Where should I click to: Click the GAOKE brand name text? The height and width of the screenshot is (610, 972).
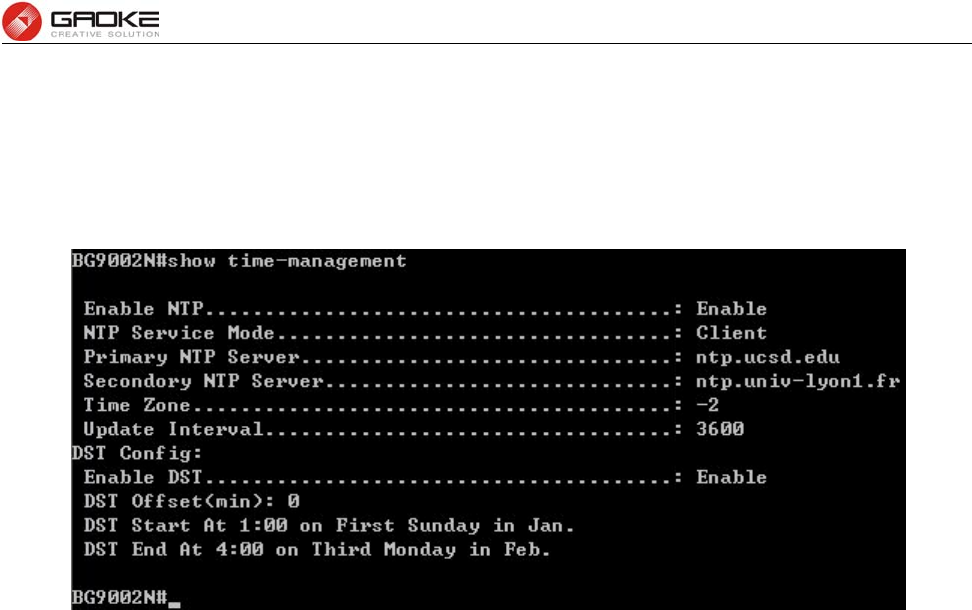pos(105,19)
